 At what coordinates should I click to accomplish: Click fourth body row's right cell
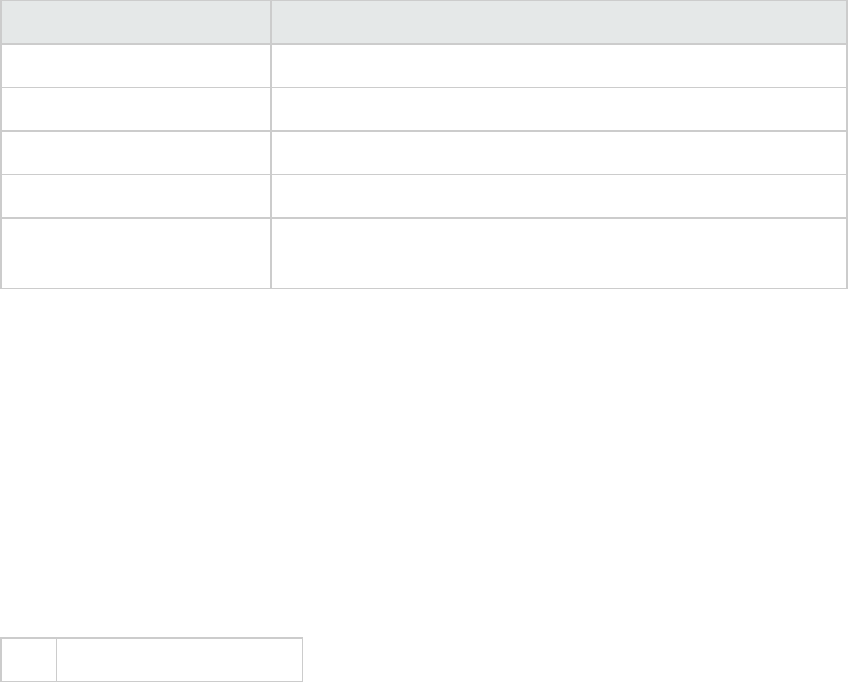point(559,196)
